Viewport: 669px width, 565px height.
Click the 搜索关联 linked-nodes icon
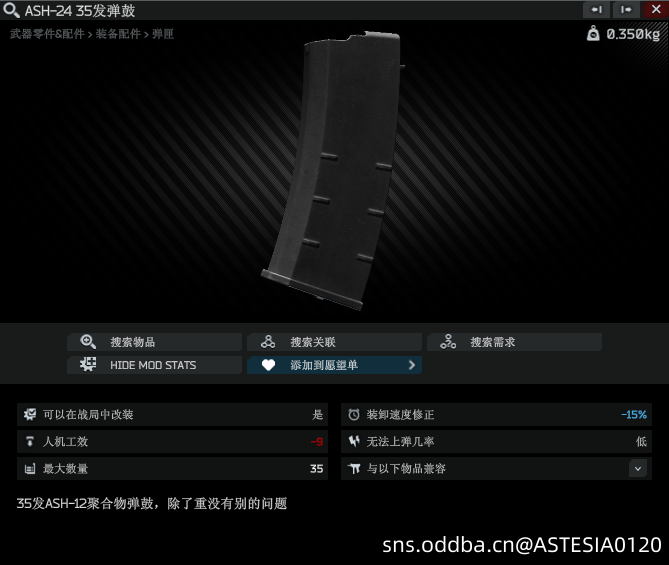268,342
